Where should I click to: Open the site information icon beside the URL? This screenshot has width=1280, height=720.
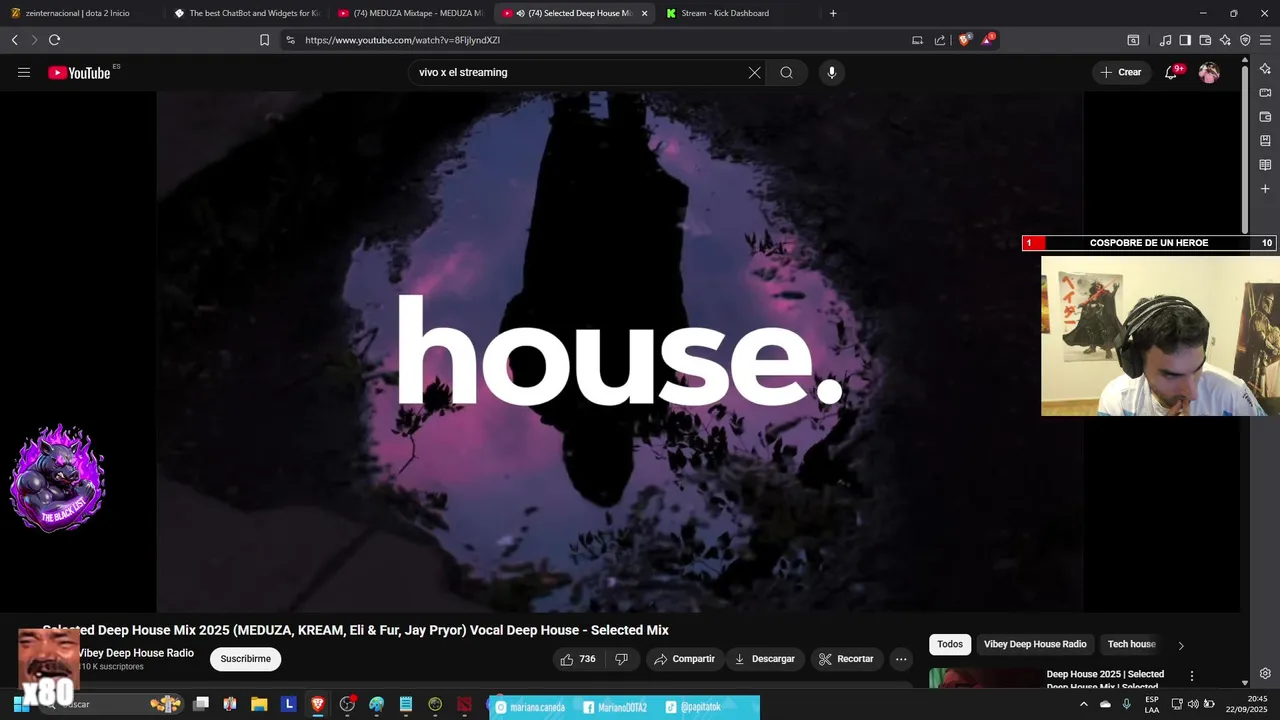290,40
